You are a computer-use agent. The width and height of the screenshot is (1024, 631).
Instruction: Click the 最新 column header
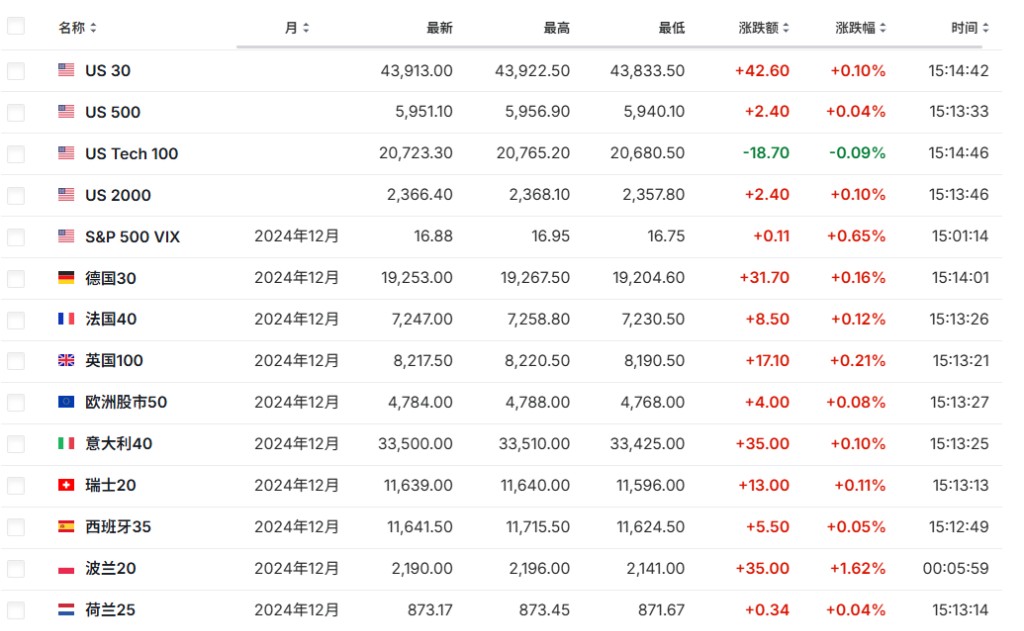440,27
